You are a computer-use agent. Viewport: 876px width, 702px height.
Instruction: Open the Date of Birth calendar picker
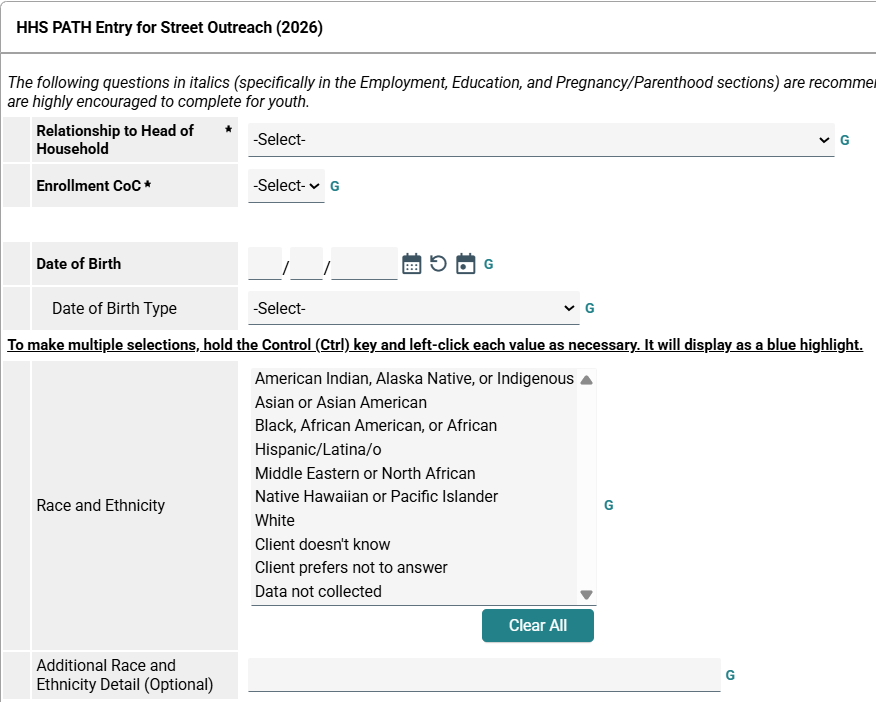coord(412,264)
